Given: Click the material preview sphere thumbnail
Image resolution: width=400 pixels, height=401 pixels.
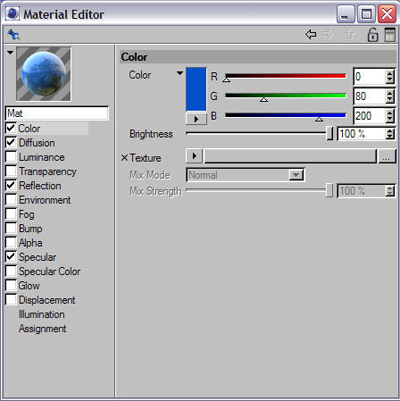Looking at the screenshot, I should coord(44,74).
